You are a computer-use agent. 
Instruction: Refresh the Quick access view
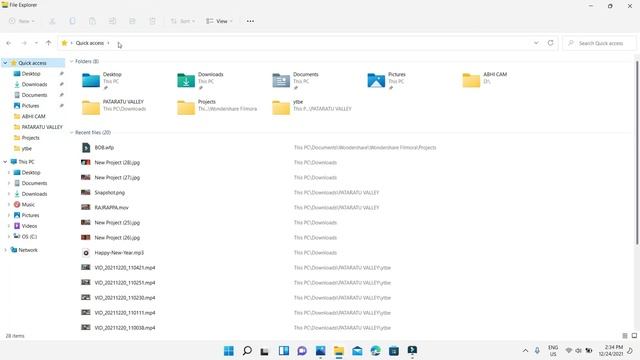pyautogui.click(x=550, y=43)
